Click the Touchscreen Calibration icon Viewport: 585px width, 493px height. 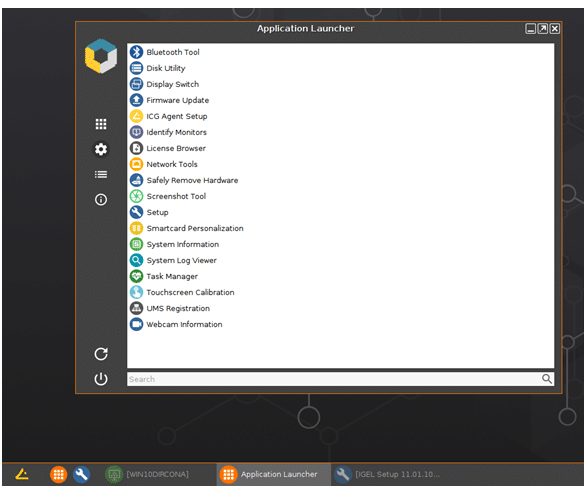pos(136,292)
